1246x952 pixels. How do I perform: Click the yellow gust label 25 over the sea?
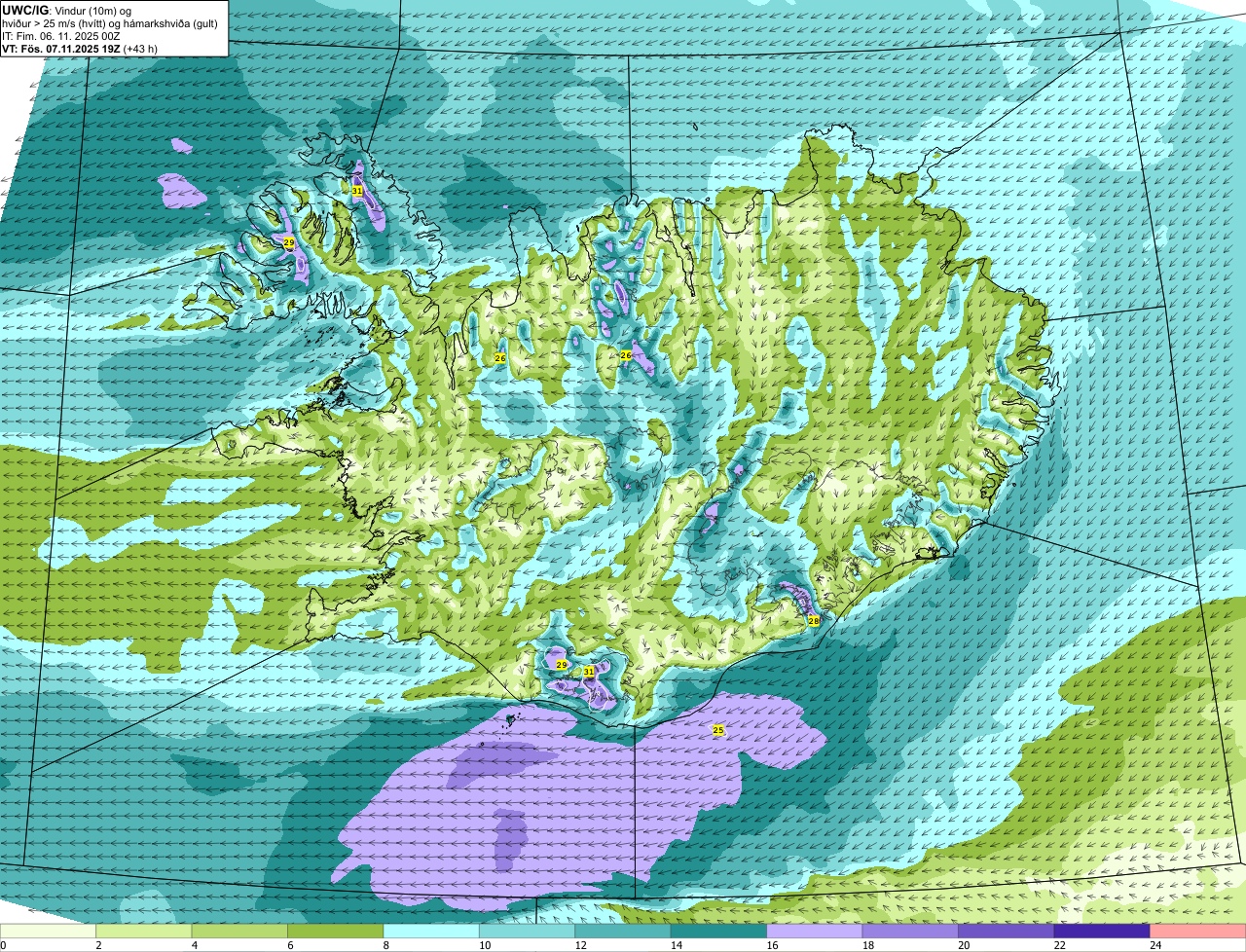coord(718,730)
